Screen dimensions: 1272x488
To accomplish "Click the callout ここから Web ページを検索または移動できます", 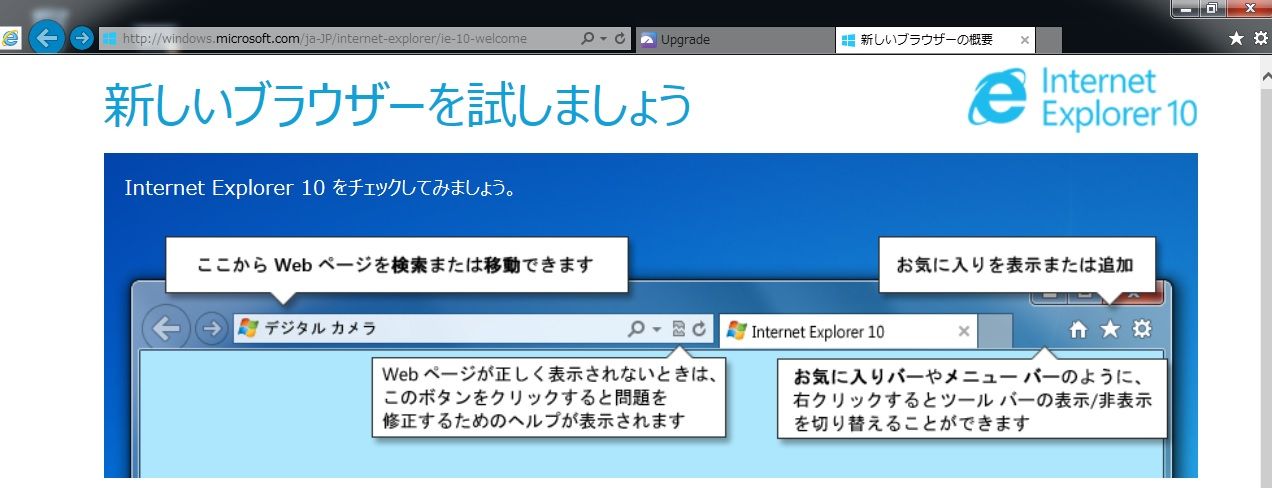I will 396,265.
